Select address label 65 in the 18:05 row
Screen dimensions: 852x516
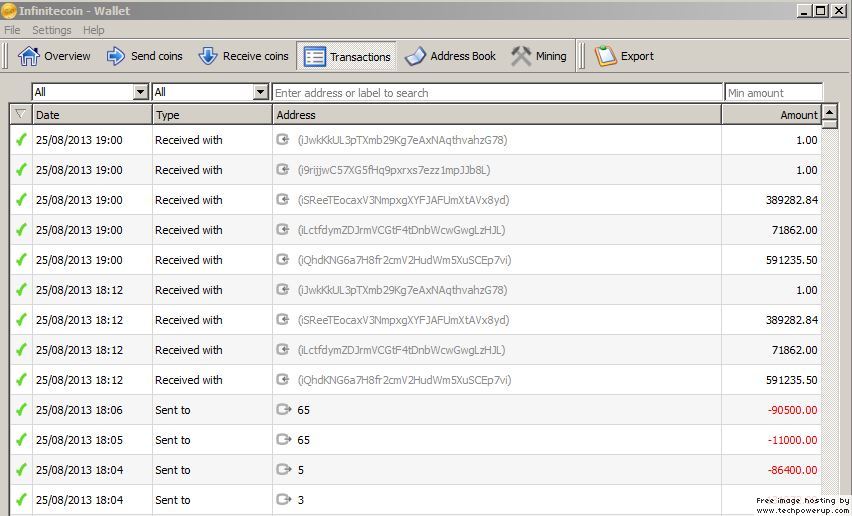click(303, 440)
